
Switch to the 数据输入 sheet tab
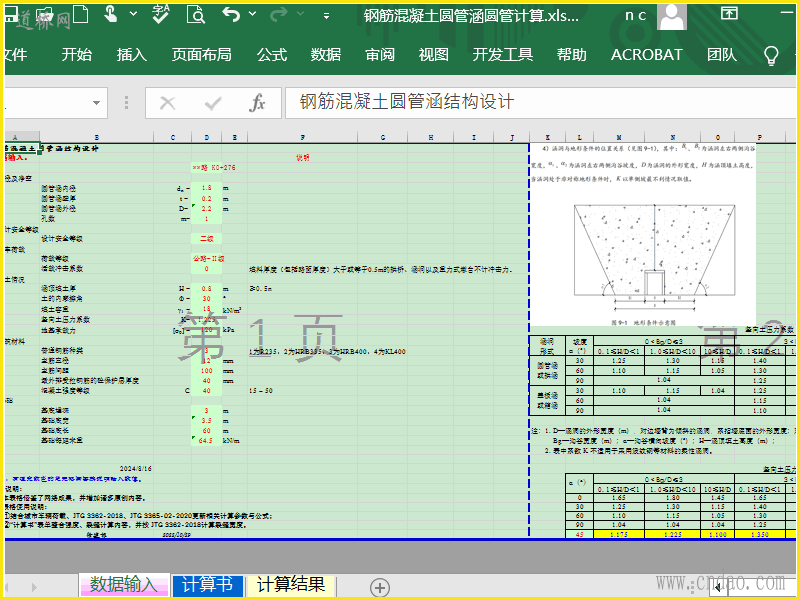tap(124, 585)
